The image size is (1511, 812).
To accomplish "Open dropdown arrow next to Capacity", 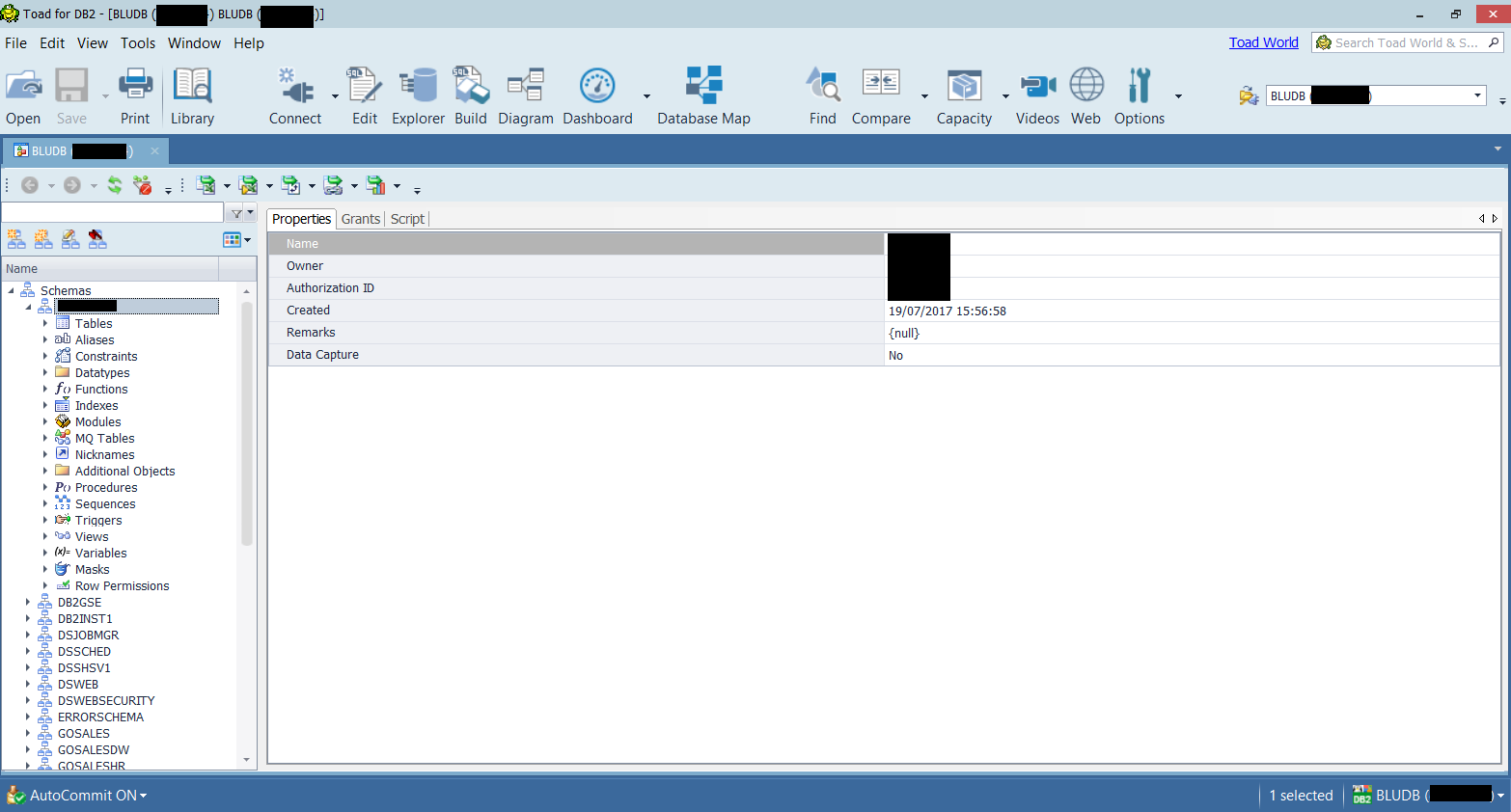I will coord(1005,96).
